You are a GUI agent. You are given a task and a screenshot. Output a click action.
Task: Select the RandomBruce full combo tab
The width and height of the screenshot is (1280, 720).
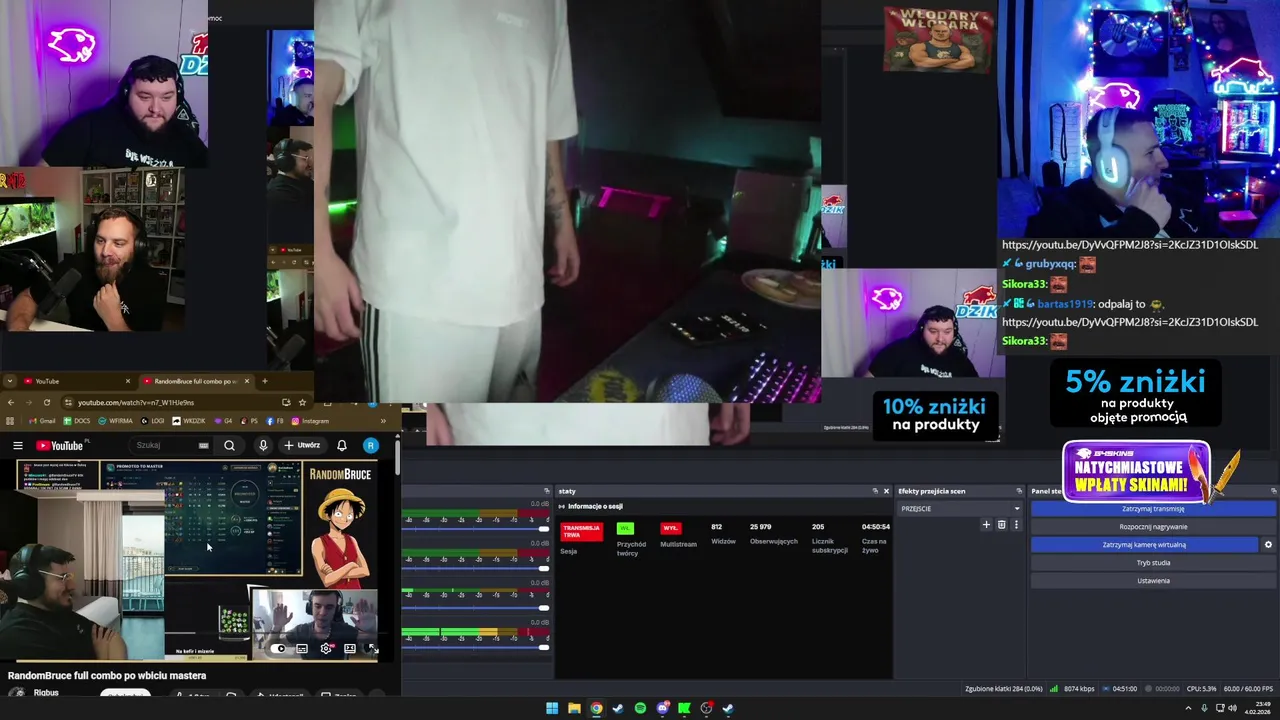click(x=195, y=381)
